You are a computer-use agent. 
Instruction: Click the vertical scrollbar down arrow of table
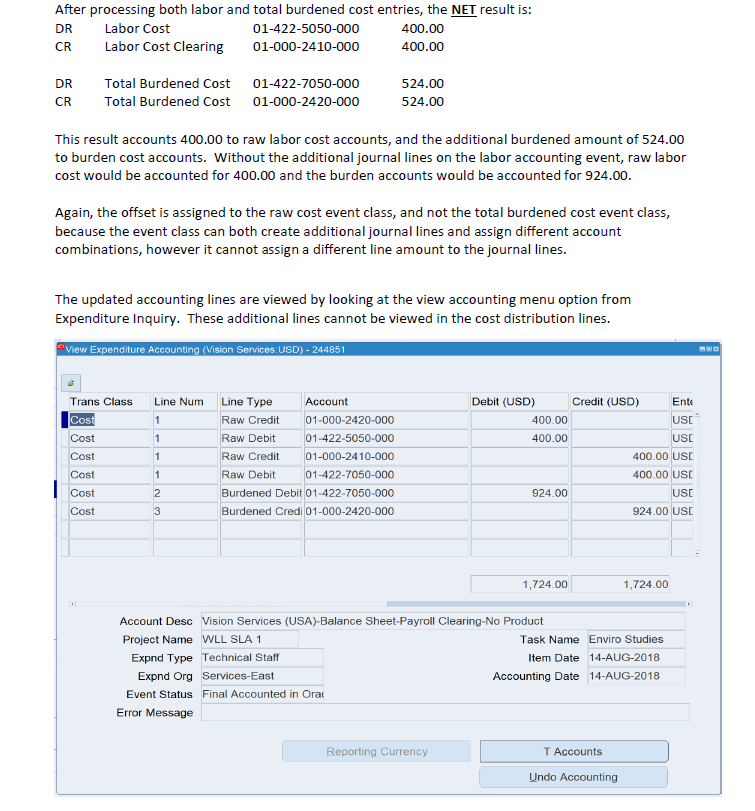click(697, 553)
